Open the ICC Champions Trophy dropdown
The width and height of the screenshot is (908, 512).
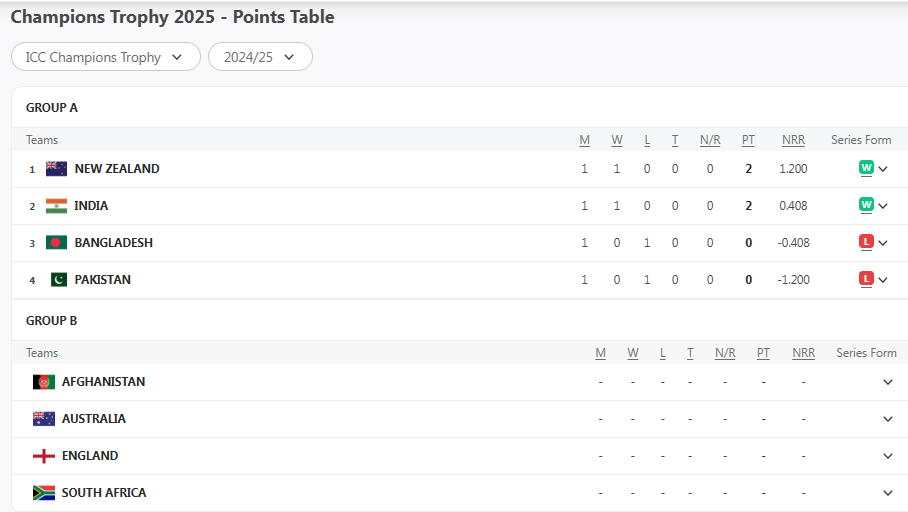(105, 57)
